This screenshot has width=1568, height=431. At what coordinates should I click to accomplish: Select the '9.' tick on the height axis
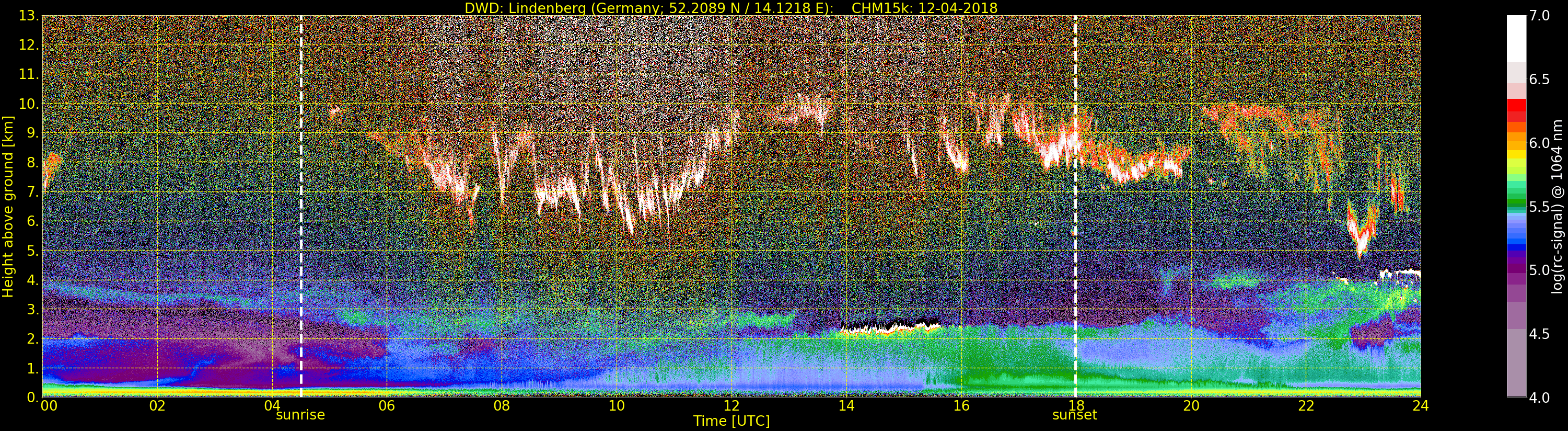(32, 133)
